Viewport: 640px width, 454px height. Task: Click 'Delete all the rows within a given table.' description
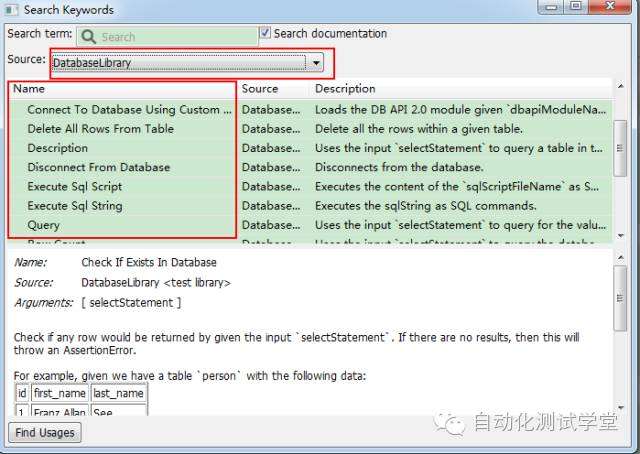point(418,129)
